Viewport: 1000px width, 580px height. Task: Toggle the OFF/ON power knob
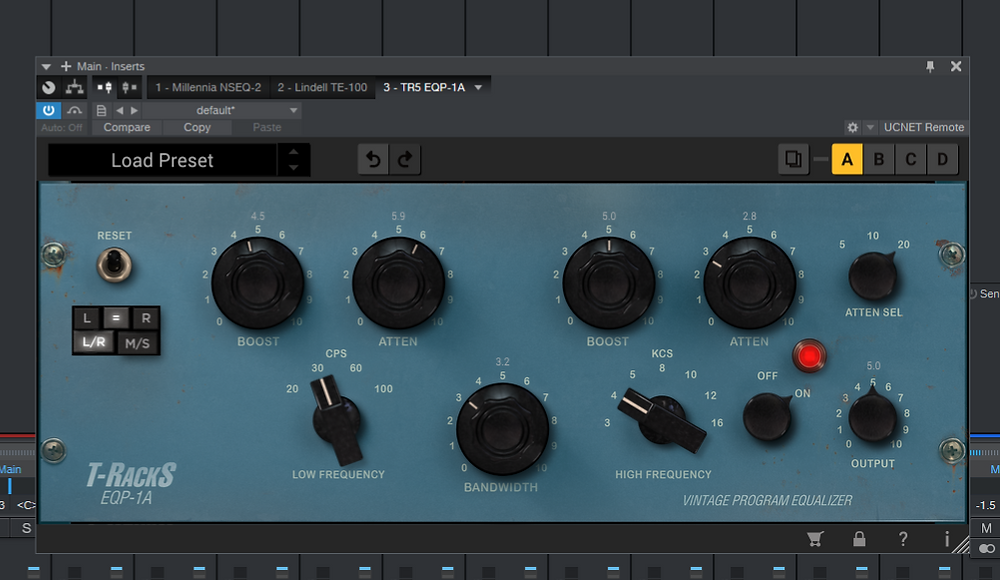pos(767,417)
